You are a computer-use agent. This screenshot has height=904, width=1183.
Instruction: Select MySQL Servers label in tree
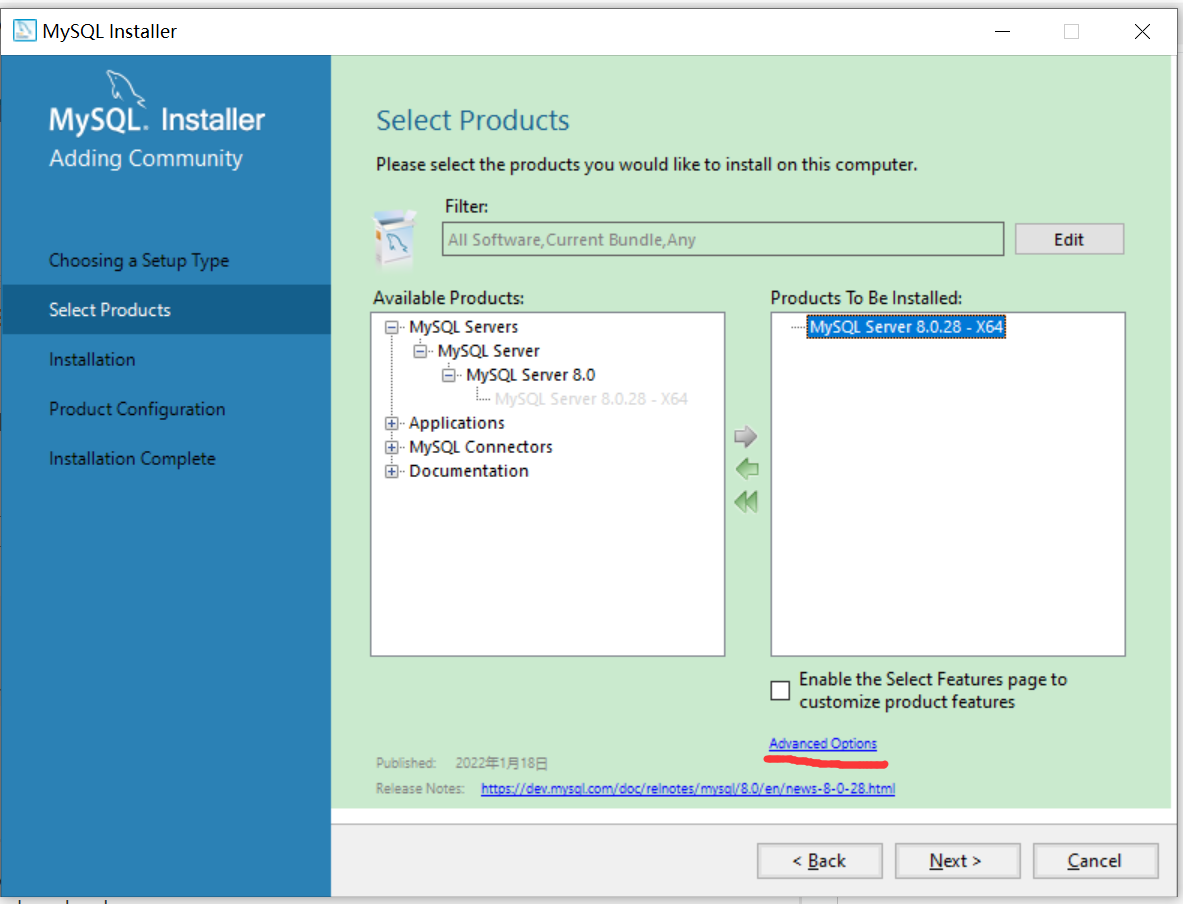point(463,327)
